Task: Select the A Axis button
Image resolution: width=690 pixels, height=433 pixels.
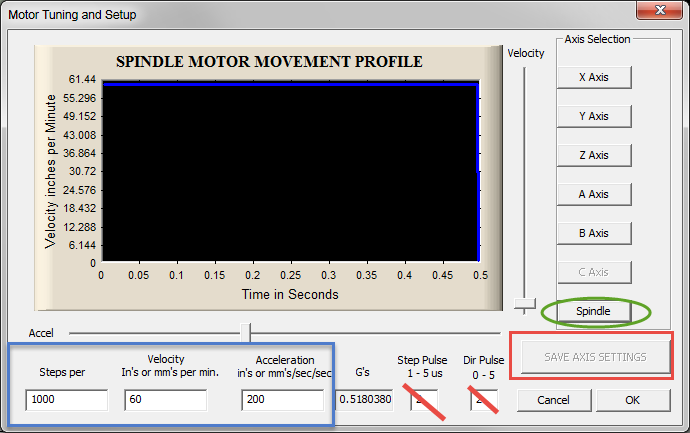Action: click(594, 194)
